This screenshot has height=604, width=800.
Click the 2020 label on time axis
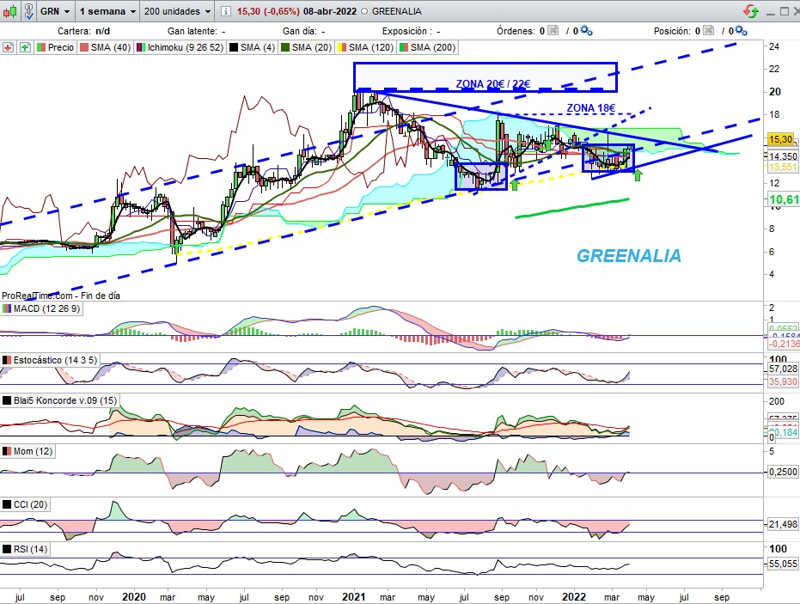tap(134, 597)
